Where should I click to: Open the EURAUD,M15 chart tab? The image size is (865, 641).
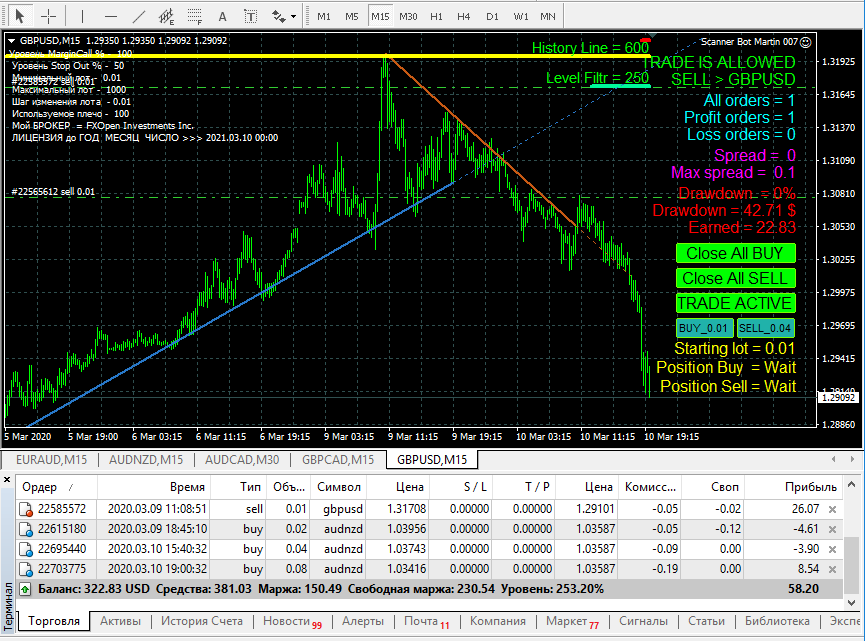[x=51, y=460]
